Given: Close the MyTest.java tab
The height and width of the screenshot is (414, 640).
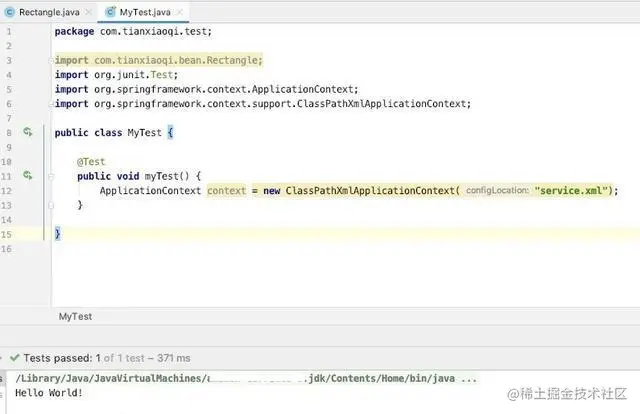Looking at the screenshot, I should pyautogui.click(x=180, y=12).
